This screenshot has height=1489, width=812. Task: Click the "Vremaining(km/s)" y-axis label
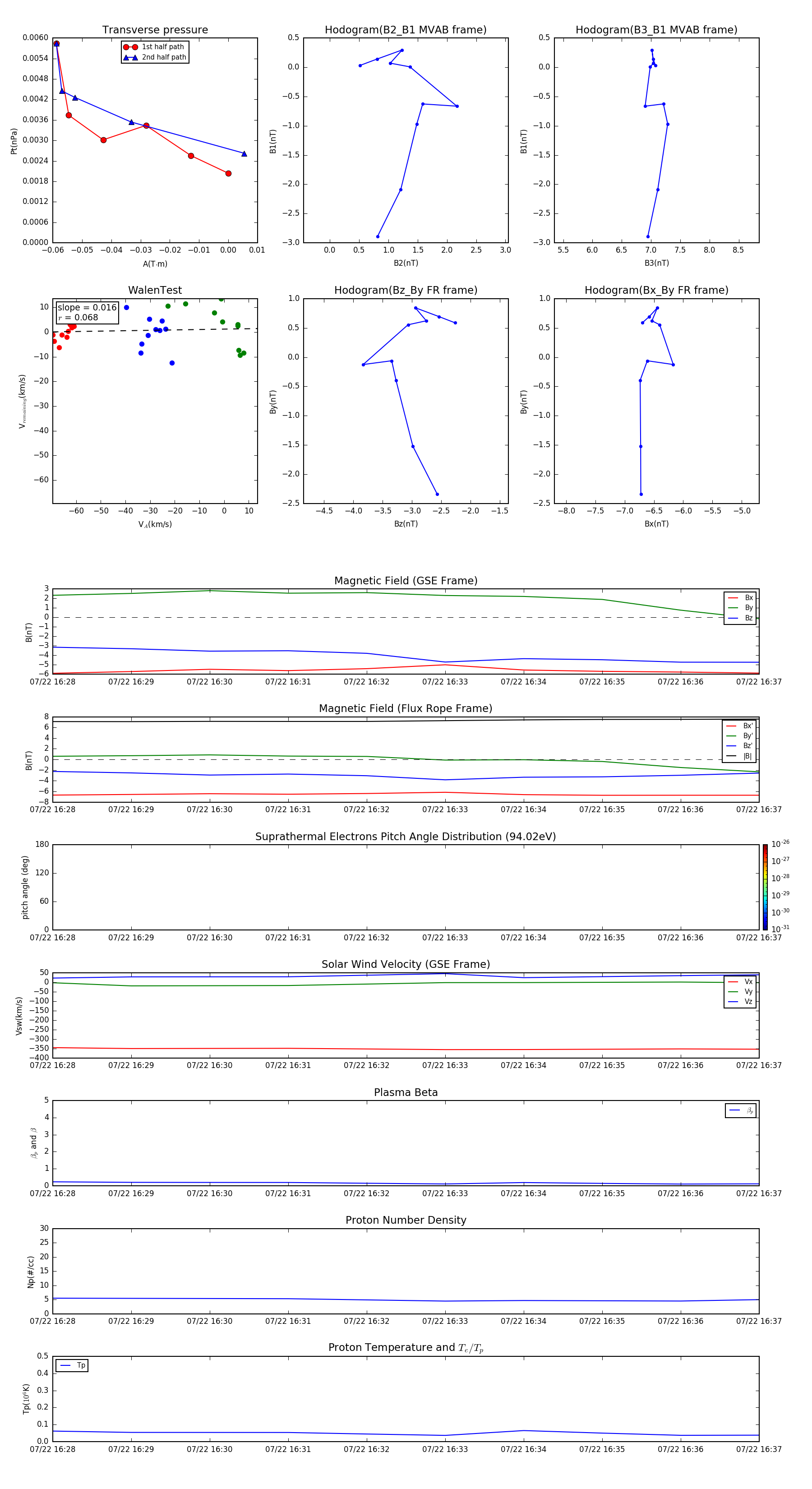tap(23, 401)
